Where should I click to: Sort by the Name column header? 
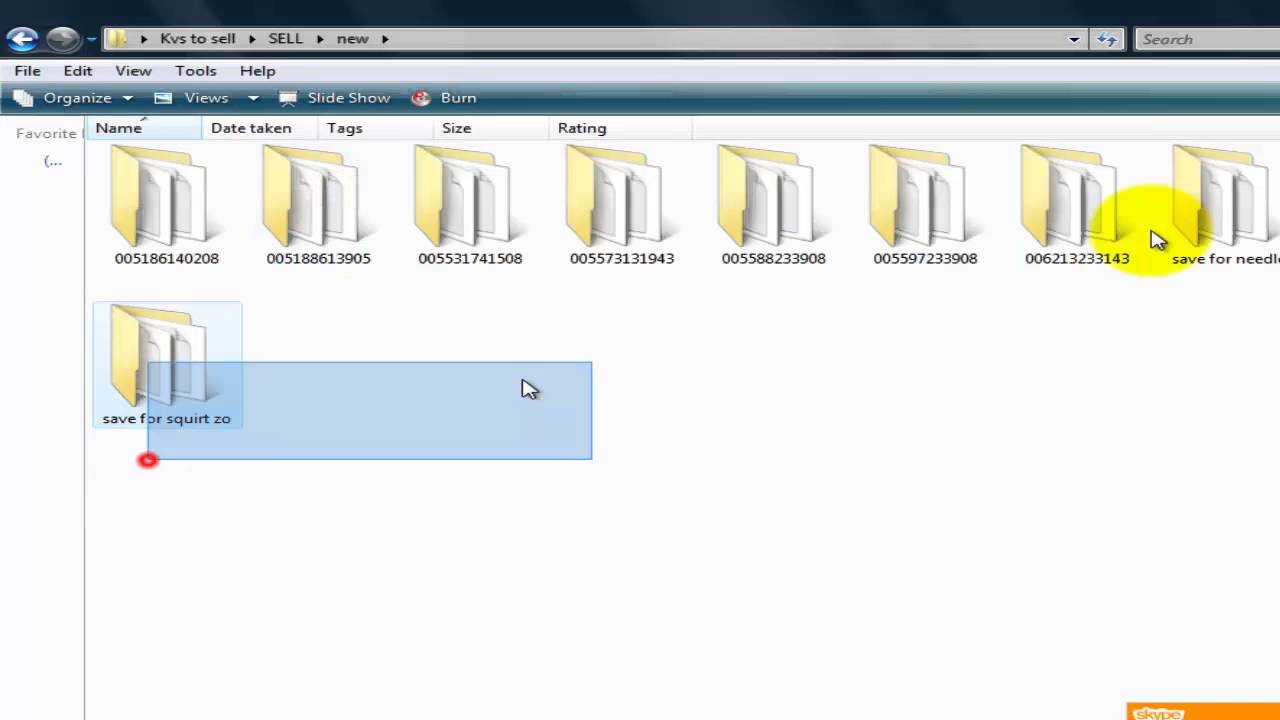click(145, 128)
